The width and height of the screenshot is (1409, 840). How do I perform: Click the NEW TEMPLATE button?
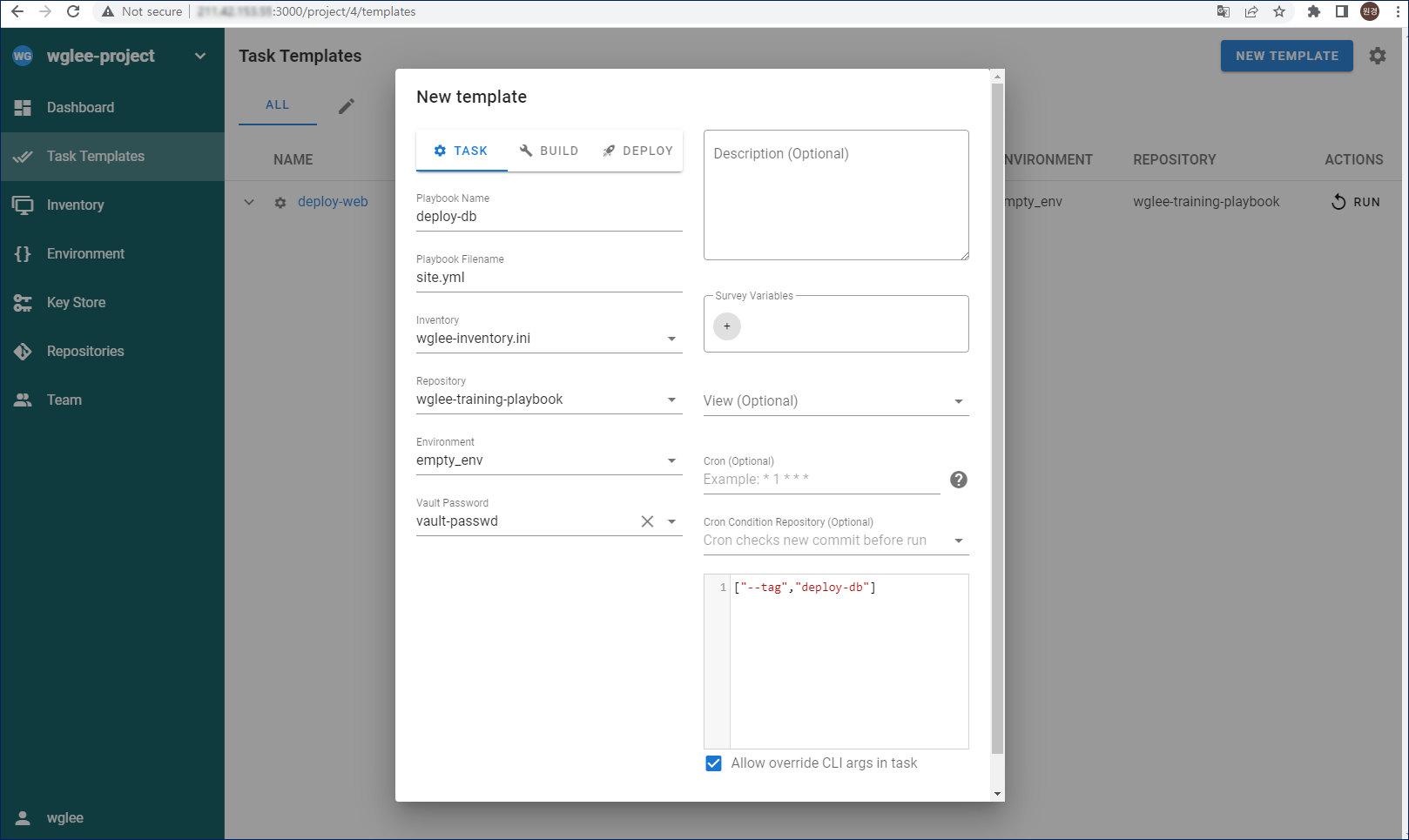(1287, 56)
